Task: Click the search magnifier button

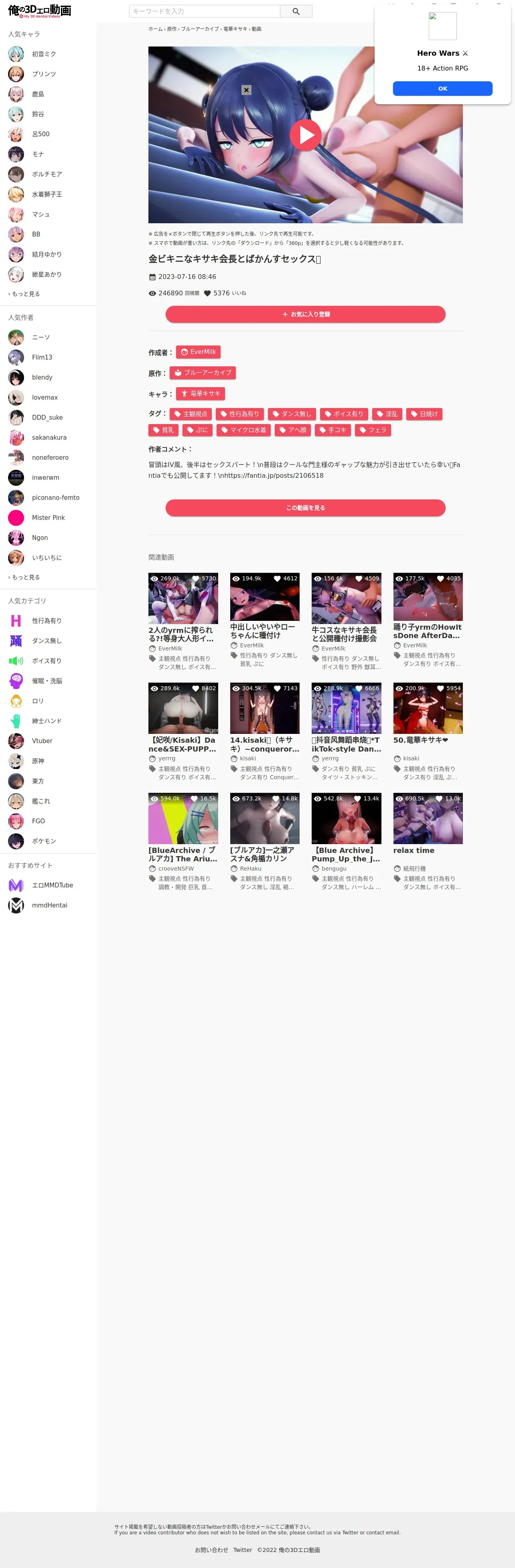Action: [x=296, y=11]
